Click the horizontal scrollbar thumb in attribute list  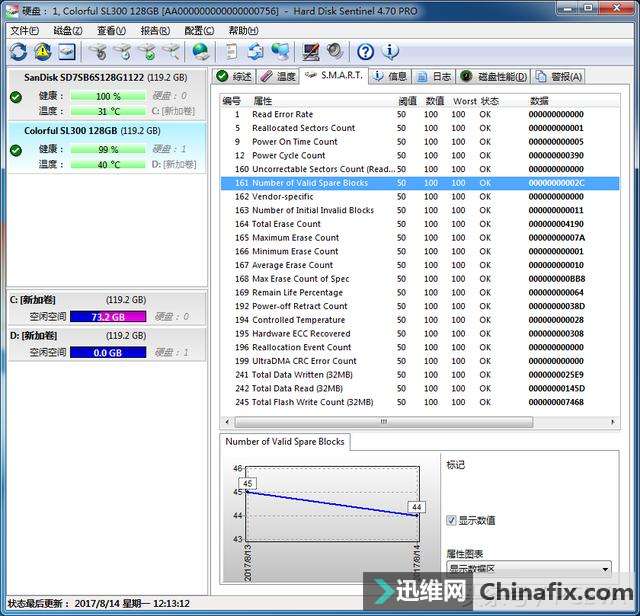tap(384, 422)
